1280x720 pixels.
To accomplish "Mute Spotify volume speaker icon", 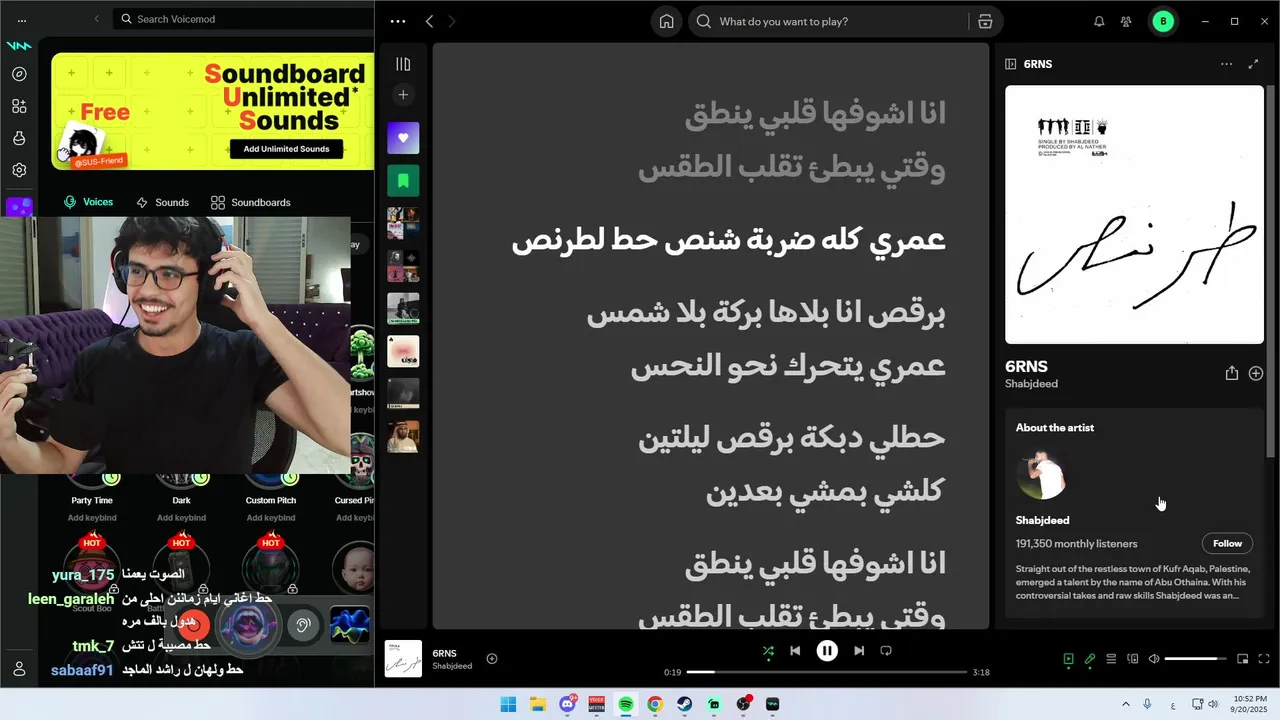I will pos(1154,659).
